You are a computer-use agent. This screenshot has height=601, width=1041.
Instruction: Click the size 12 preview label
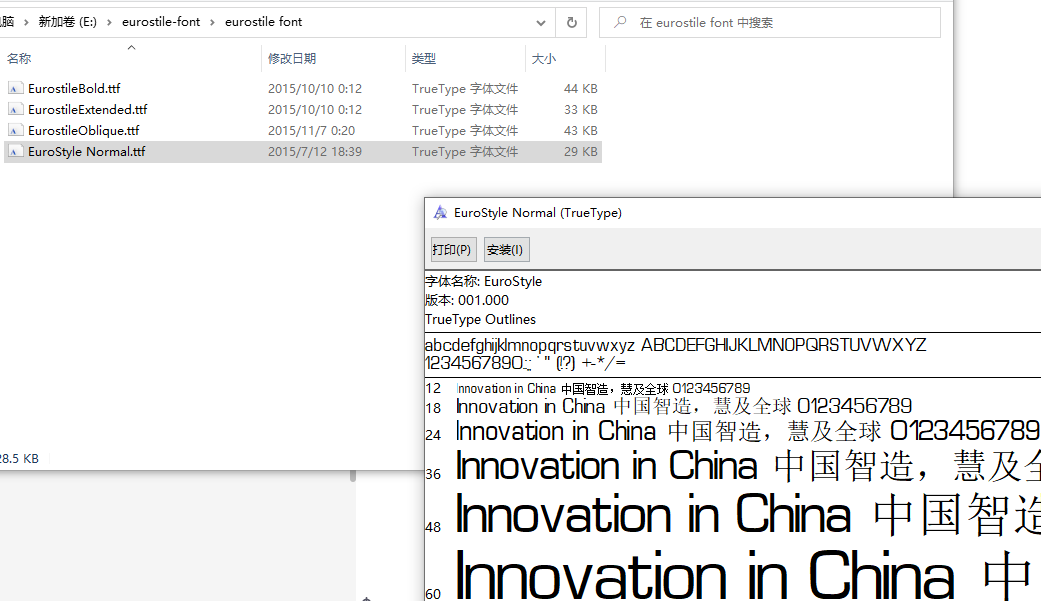pyautogui.click(x=433, y=388)
